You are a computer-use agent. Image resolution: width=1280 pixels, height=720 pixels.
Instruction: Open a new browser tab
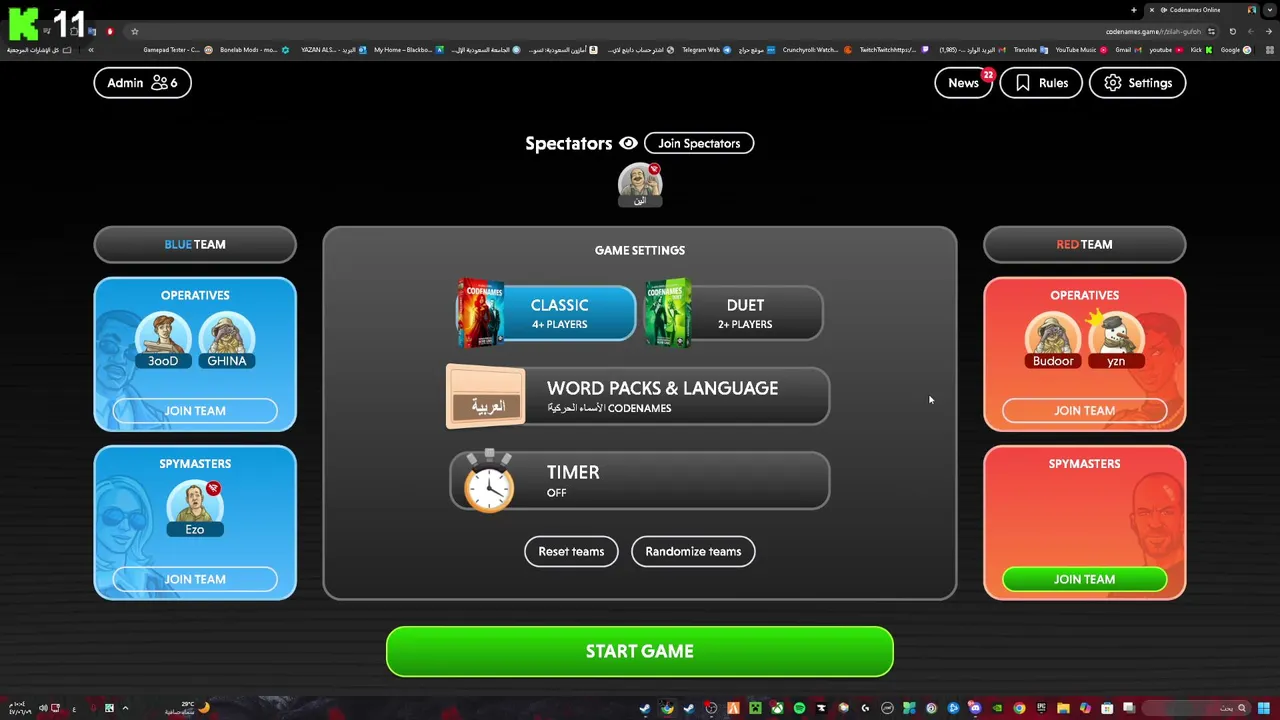(1134, 10)
